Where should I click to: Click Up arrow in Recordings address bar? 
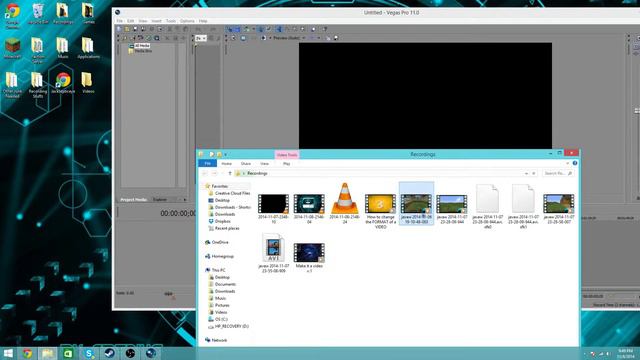[x=230, y=173]
